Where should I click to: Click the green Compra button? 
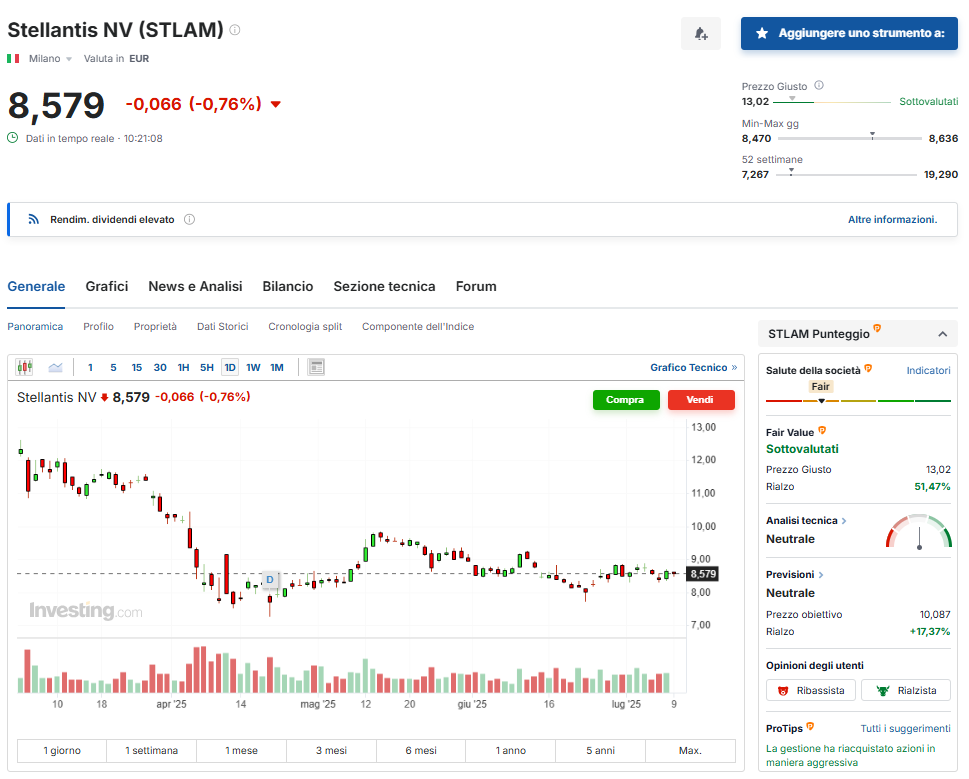point(626,400)
